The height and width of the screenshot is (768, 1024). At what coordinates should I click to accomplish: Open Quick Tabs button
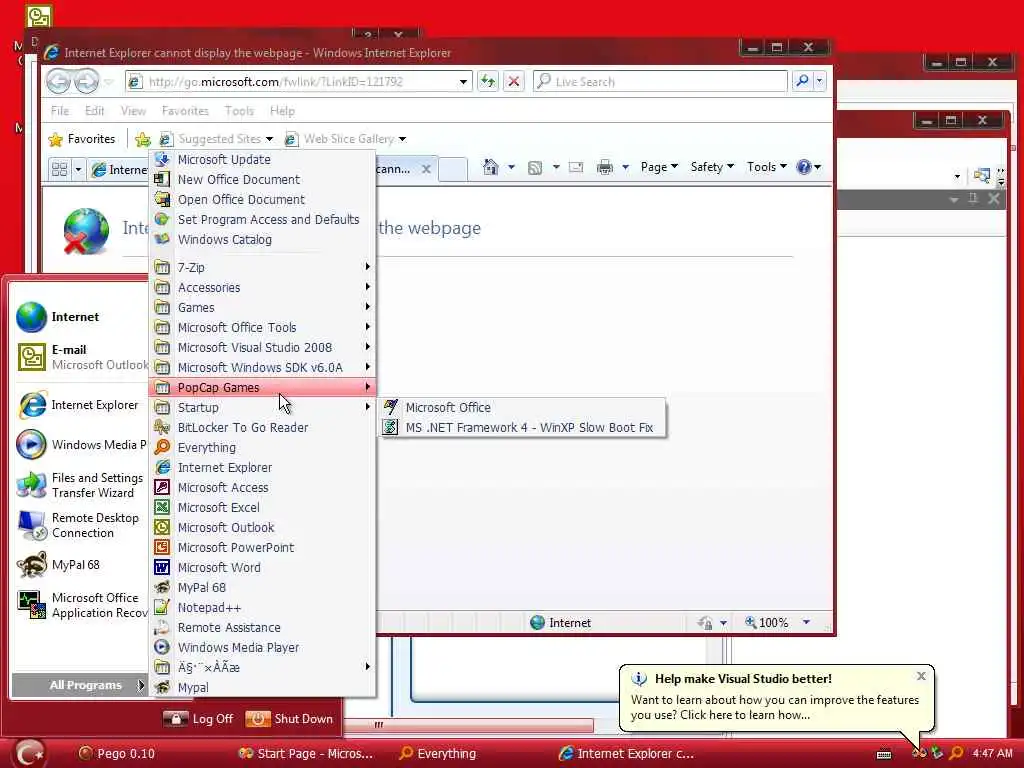(59, 170)
